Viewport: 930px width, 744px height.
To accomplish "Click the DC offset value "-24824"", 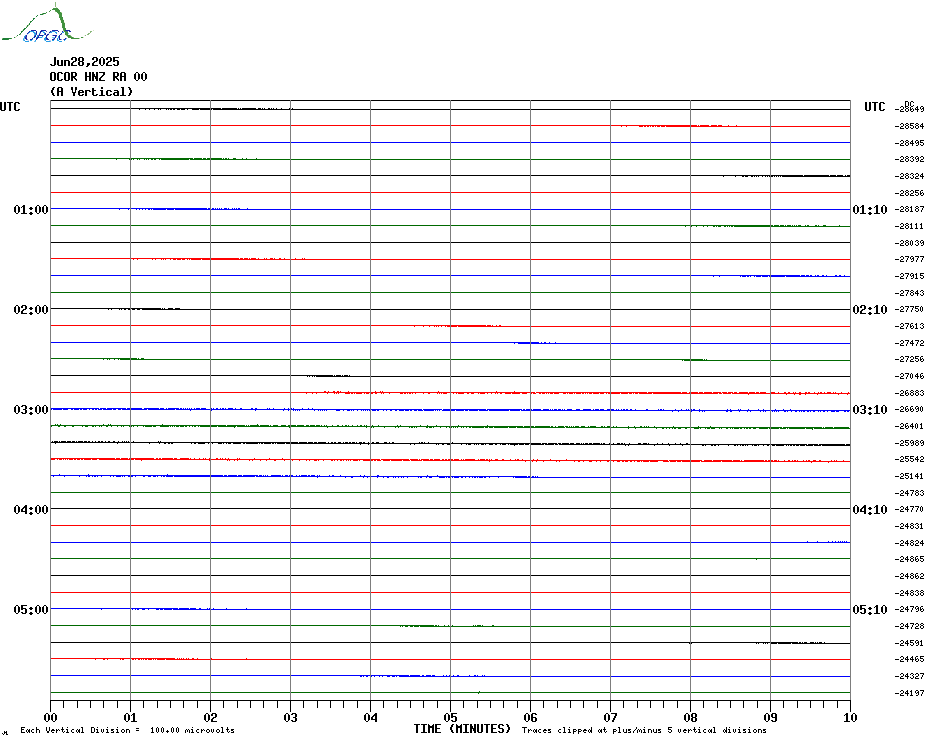I will (x=910, y=543).
